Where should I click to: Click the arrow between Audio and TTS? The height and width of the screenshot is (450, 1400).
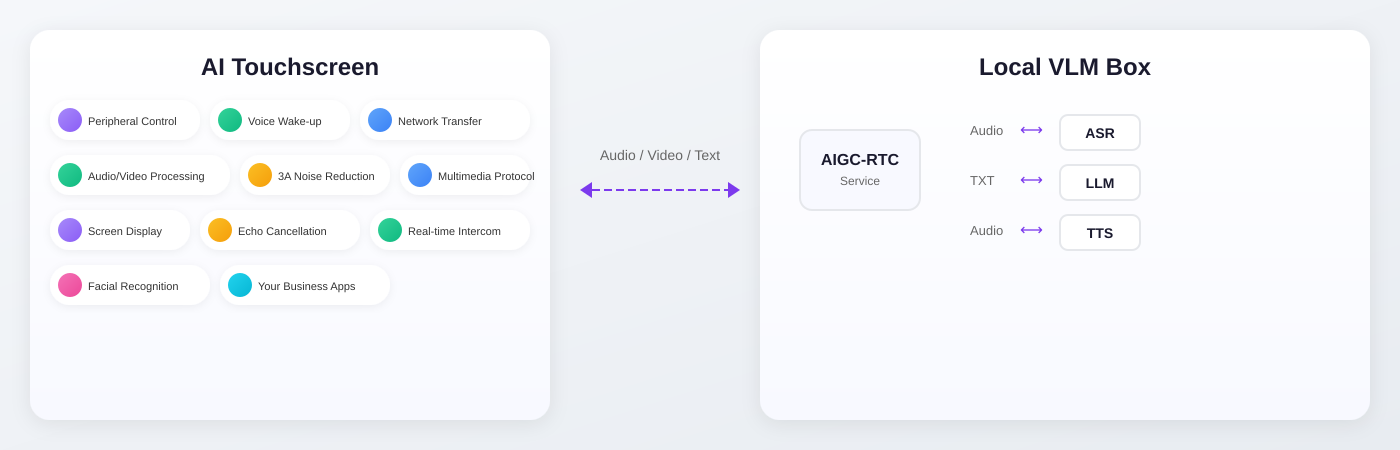pyautogui.click(x=1031, y=230)
